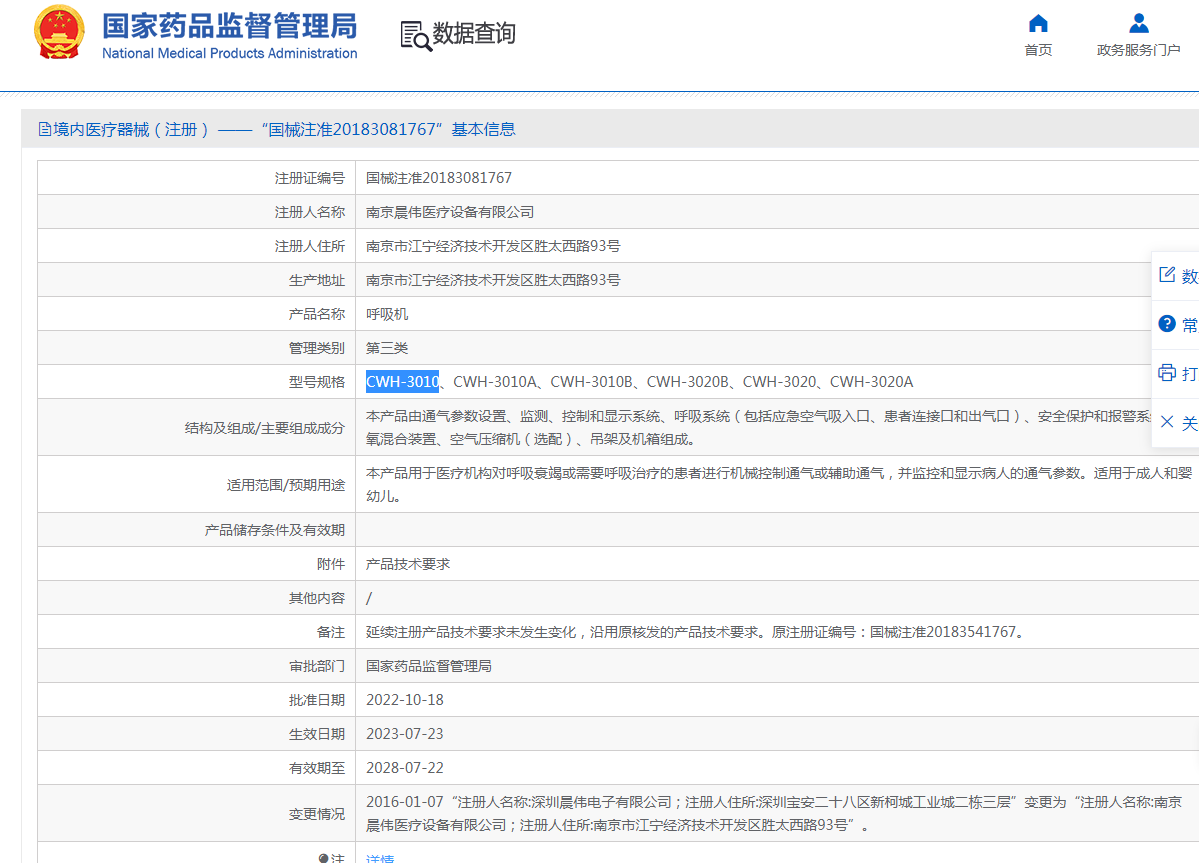
Task: Click the 审批部门 row label
Action: tap(317, 667)
